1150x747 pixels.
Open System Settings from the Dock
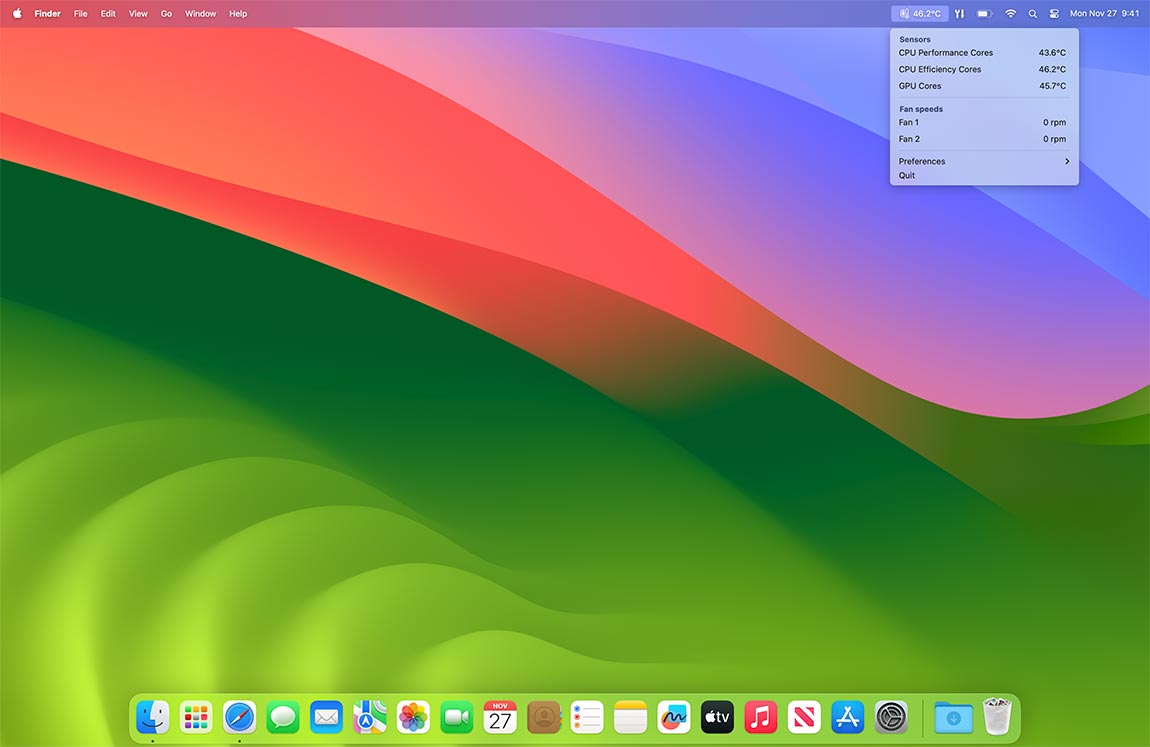(890, 717)
